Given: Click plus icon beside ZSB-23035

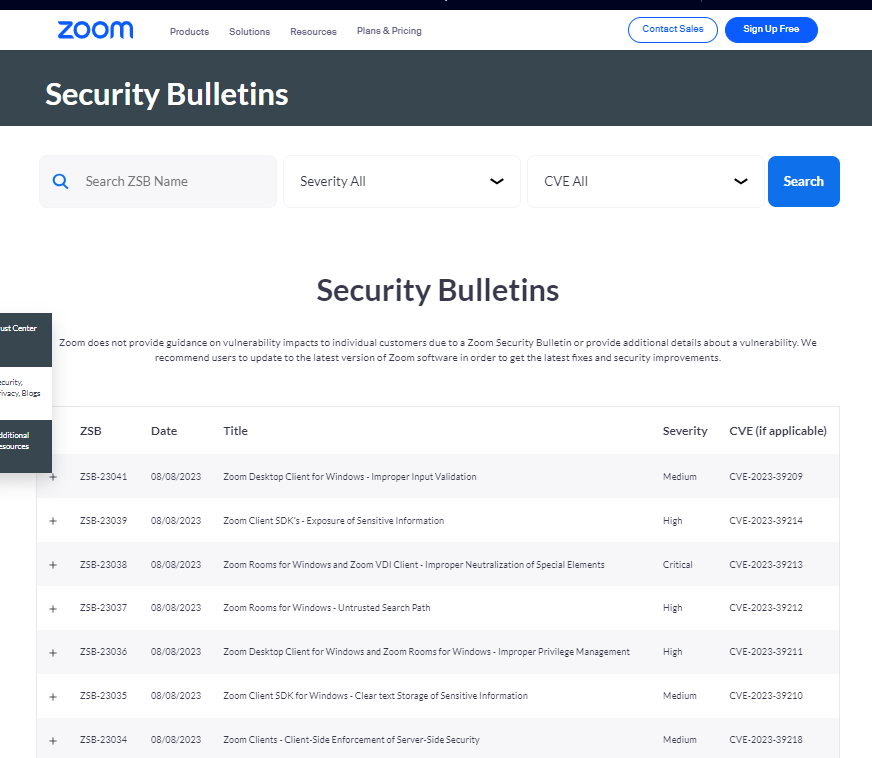Looking at the screenshot, I should [53, 696].
